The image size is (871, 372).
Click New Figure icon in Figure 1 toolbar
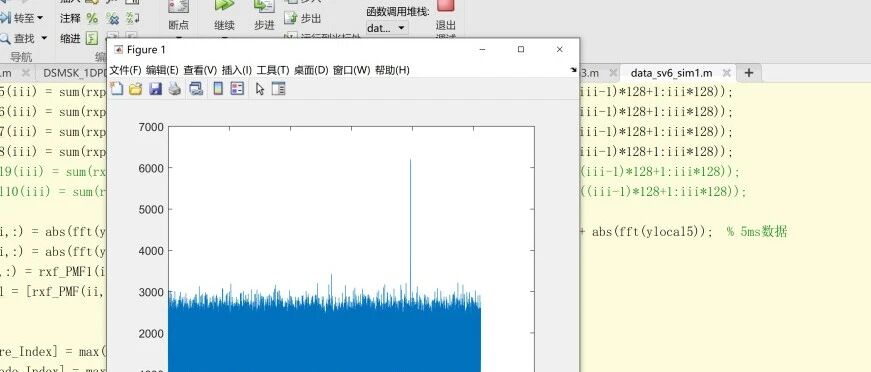click(116, 89)
